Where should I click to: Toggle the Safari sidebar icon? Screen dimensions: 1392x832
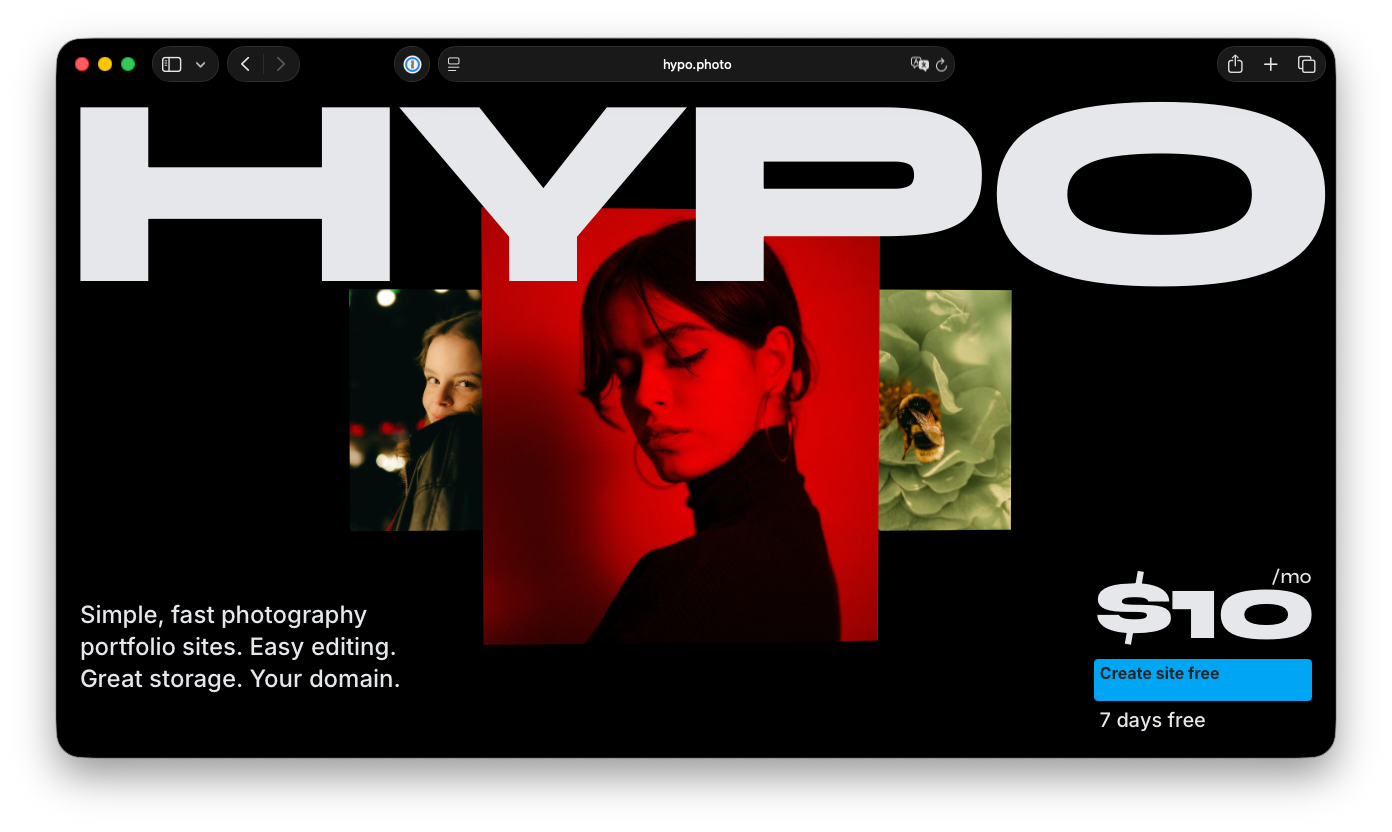(x=172, y=64)
